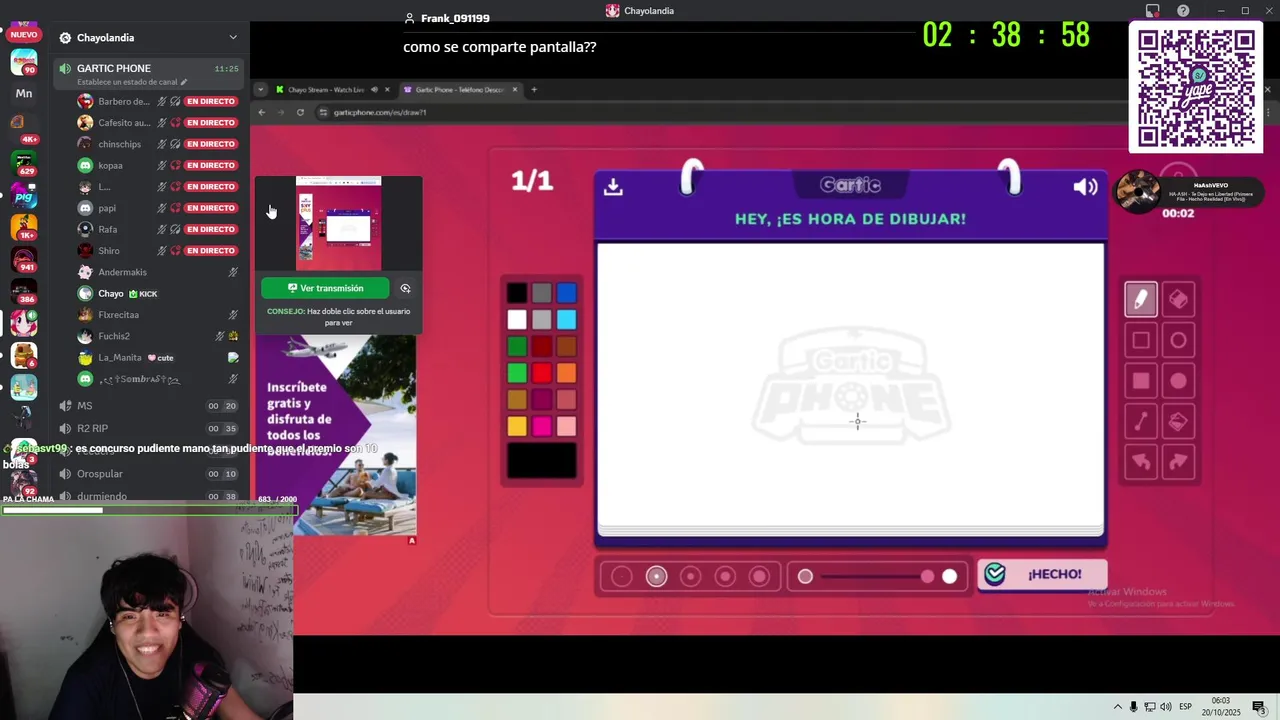Select the paint bucket fill tool

[x=1178, y=422]
